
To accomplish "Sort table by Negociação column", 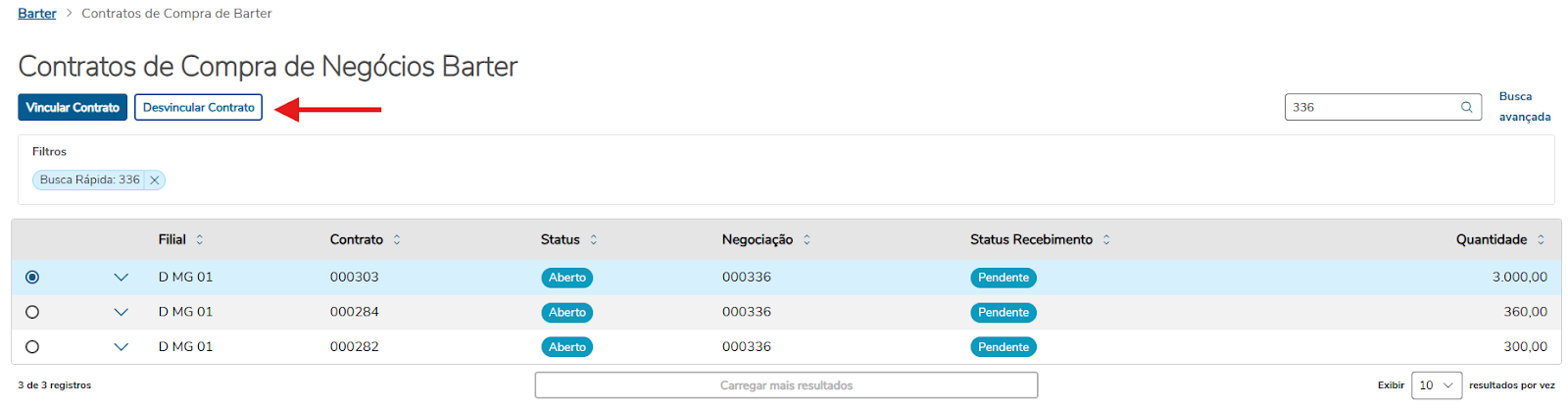I will (807, 240).
